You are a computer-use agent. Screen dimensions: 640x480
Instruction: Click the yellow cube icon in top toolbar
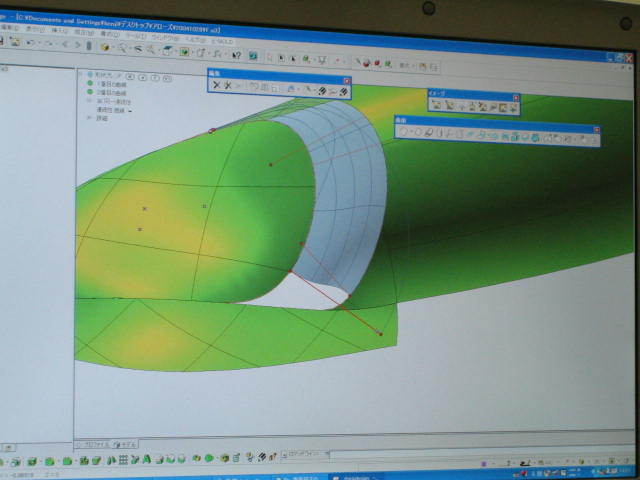(x=105, y=47)
